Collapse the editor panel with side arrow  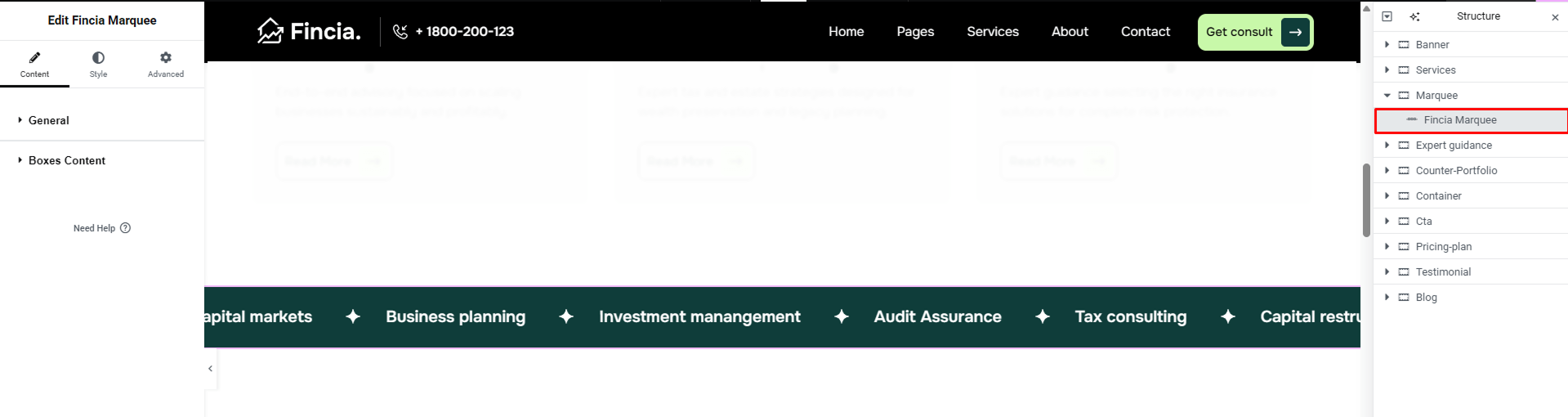[x=210, y=369]
